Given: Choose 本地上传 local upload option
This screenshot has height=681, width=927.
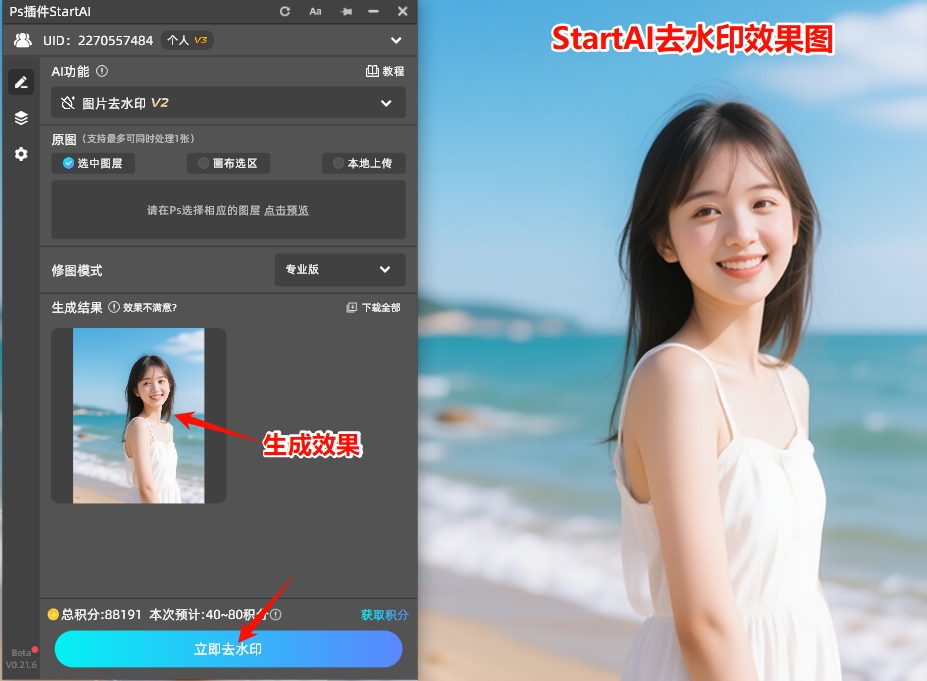Looking at the screenshot, I should pos(363,163).
